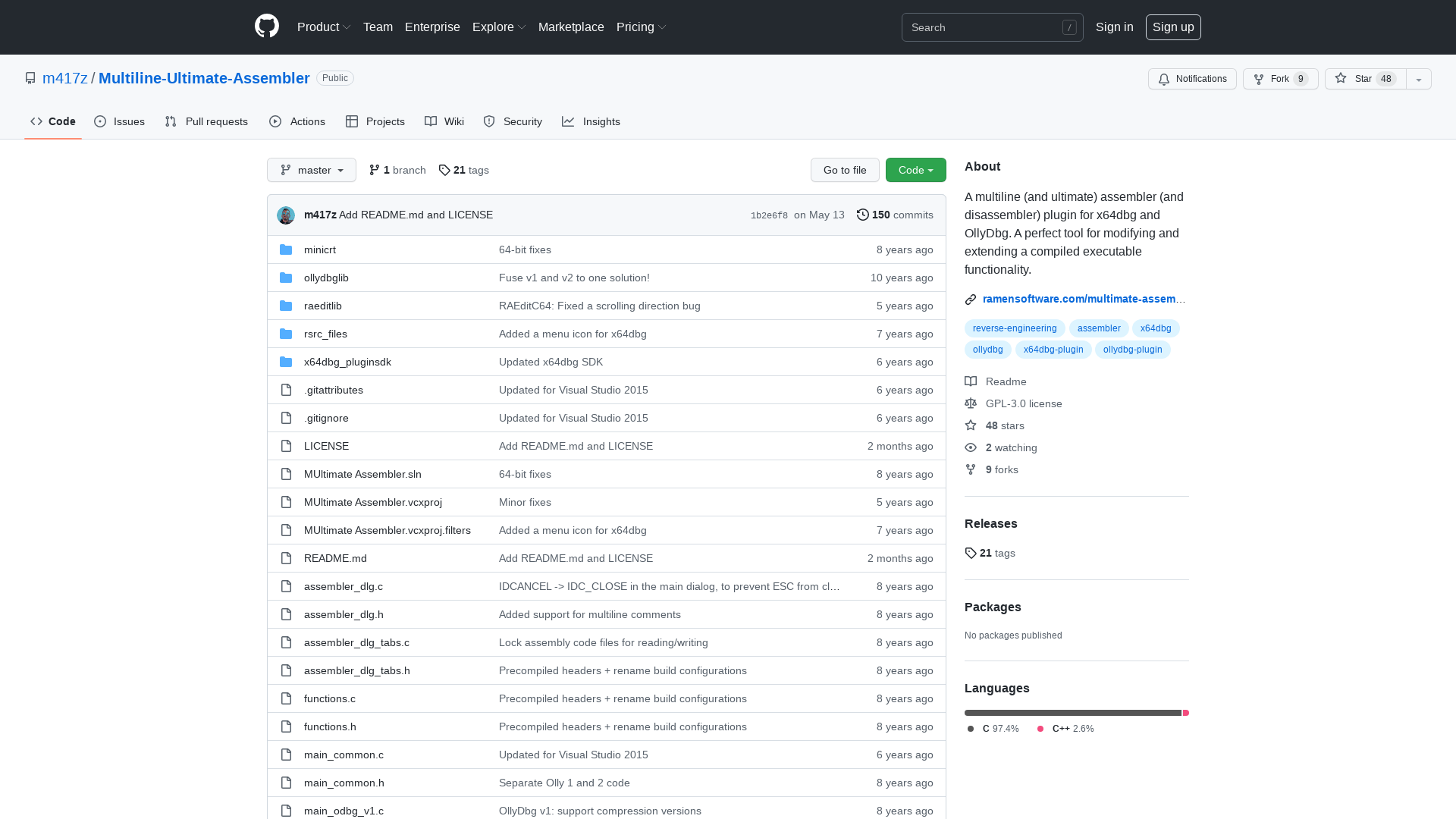The height and width of the screenshot is (819, 1456).
Task: View the 150 commits history
Action: click(x=895, y=215)
